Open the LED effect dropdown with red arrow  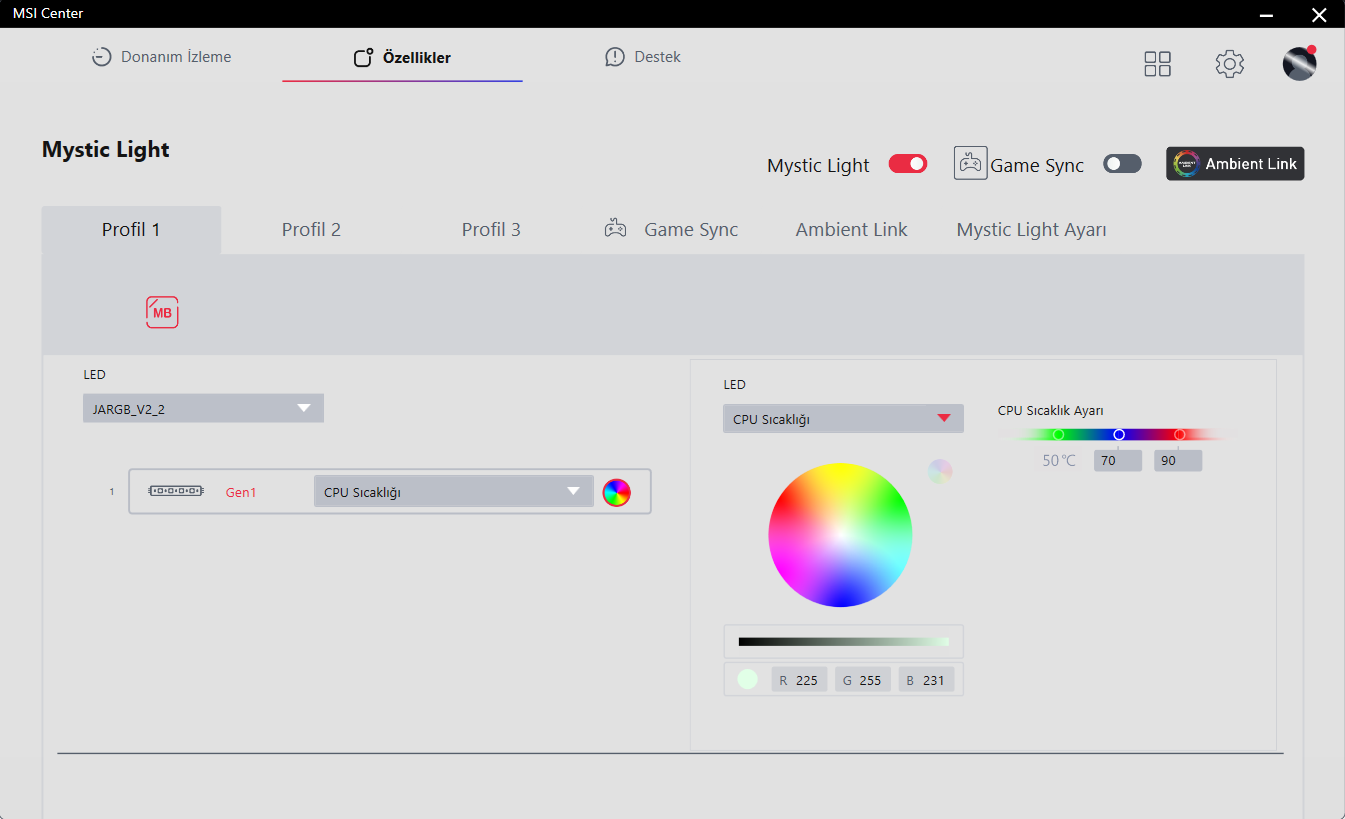click(843, 418)
